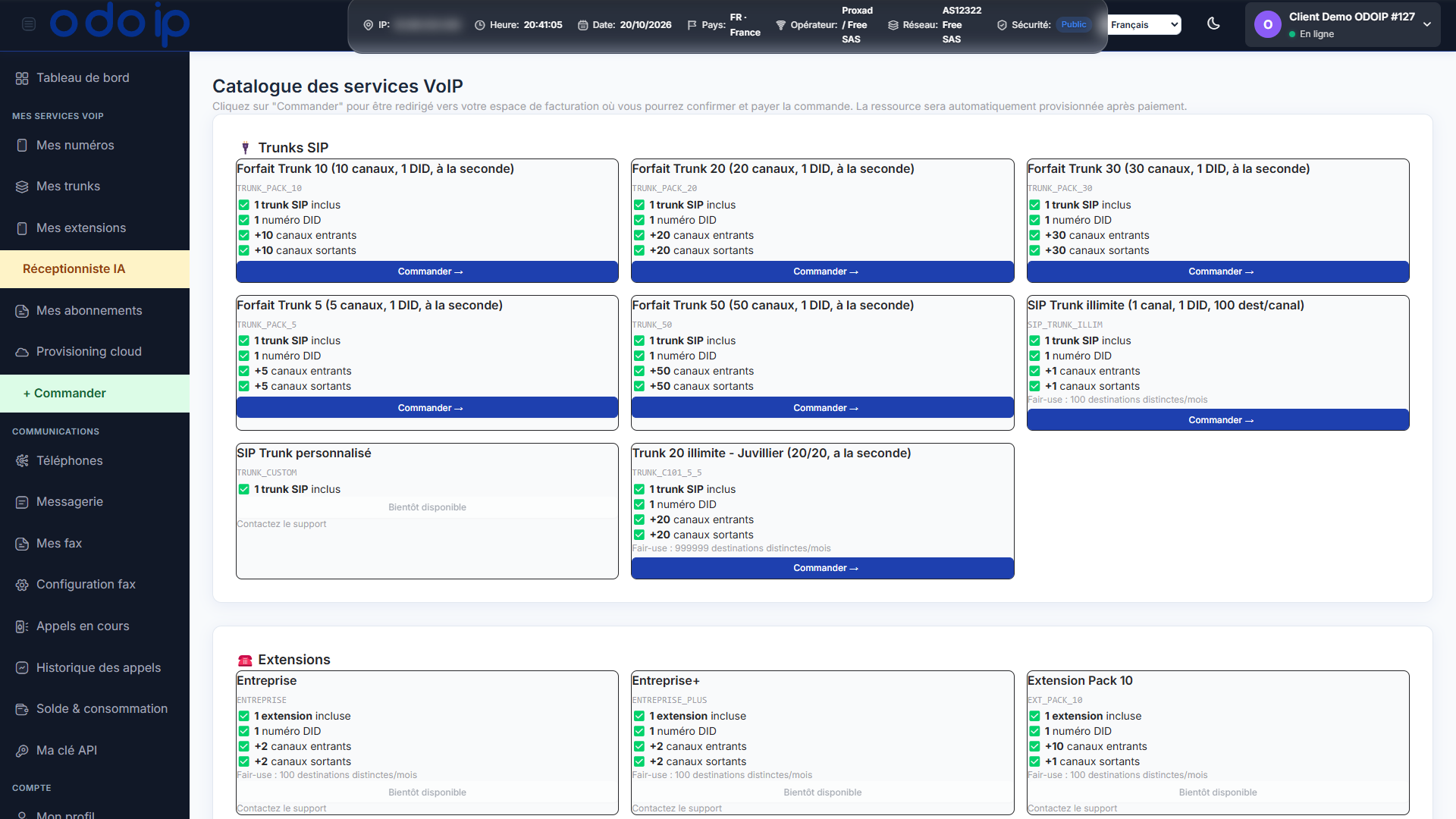The height and width of the screenshot is (819, 1456).
Task: Click the 'Entreprise+' card title
Action: (666, 681)
